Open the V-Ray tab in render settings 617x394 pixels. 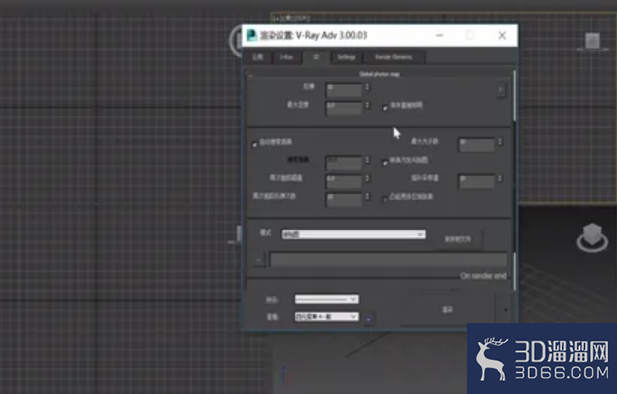(x=286, y=57)
